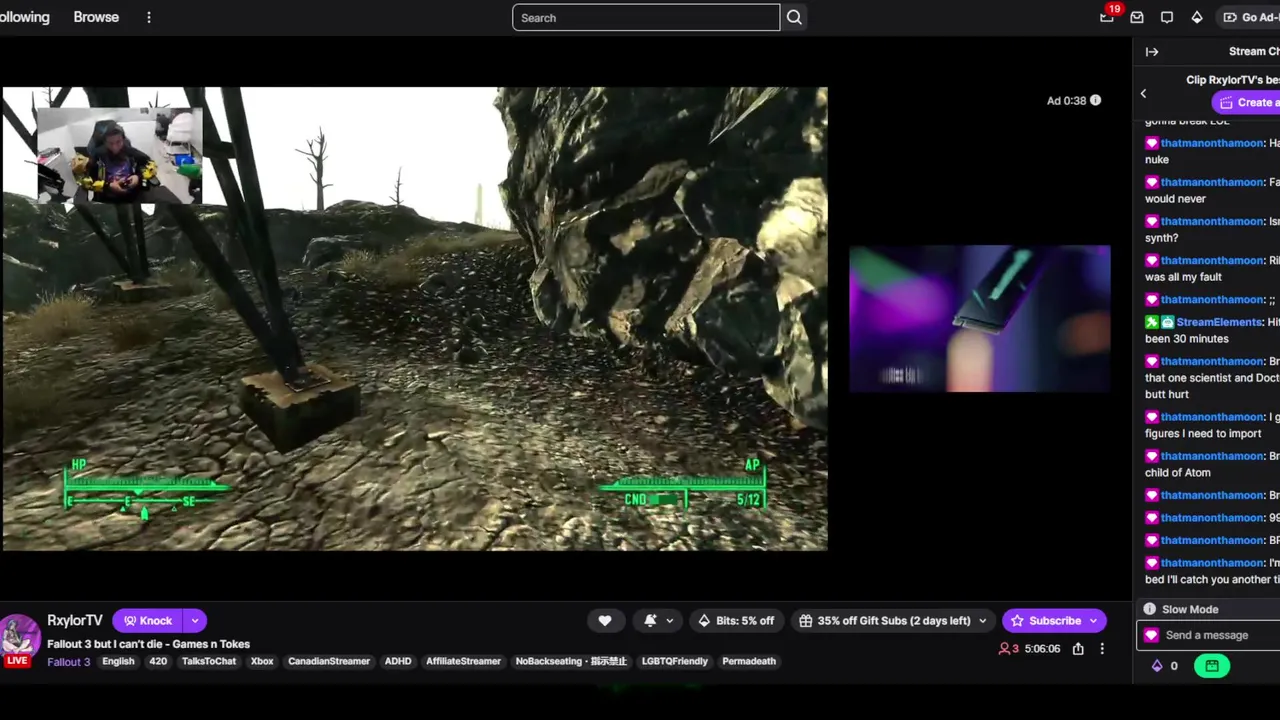Click the heart badge beside 'nuke' message
Screen dimensions: 1280x720
click(1151, 143)
